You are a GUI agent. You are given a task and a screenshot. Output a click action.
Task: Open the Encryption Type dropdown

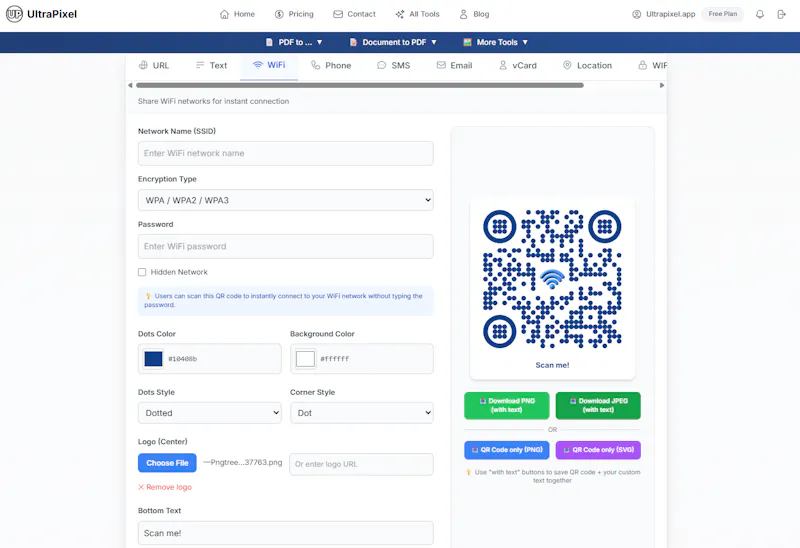pos(286,200)
